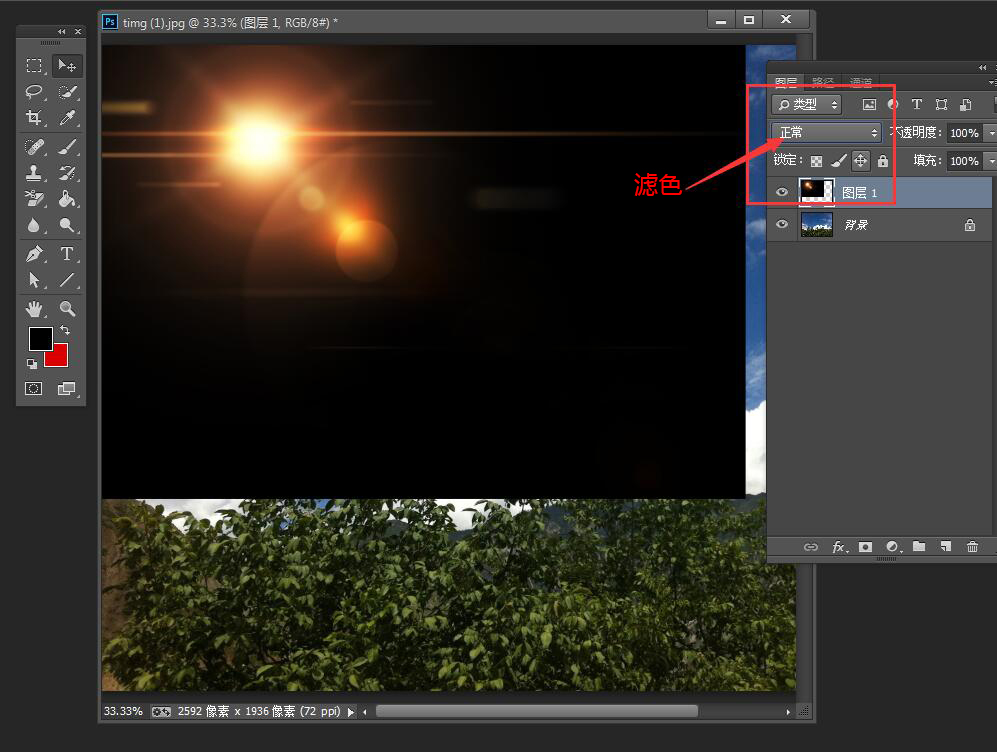Toggle adjustment layer filter icon
This screenshot has height=752, width=997.
[893, 104]
